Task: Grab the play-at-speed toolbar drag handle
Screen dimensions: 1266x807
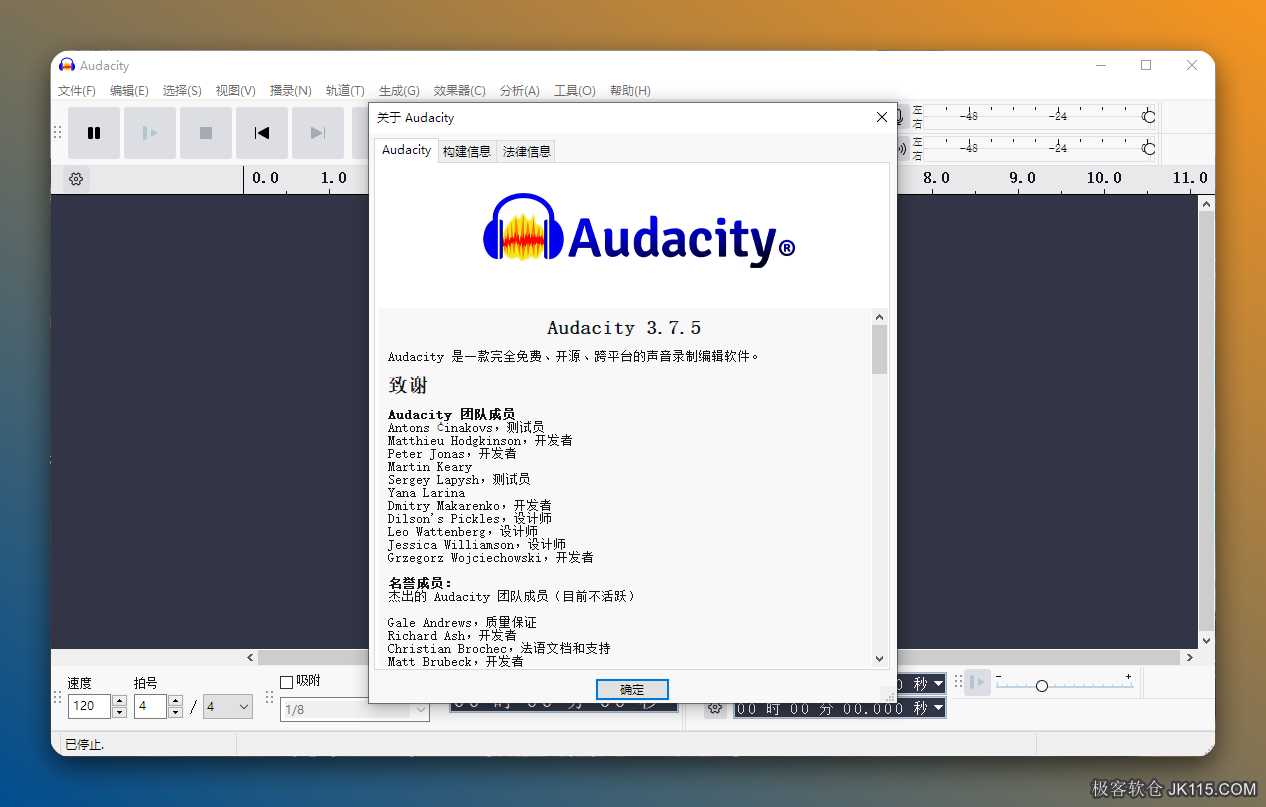Action: coord(958,682)
